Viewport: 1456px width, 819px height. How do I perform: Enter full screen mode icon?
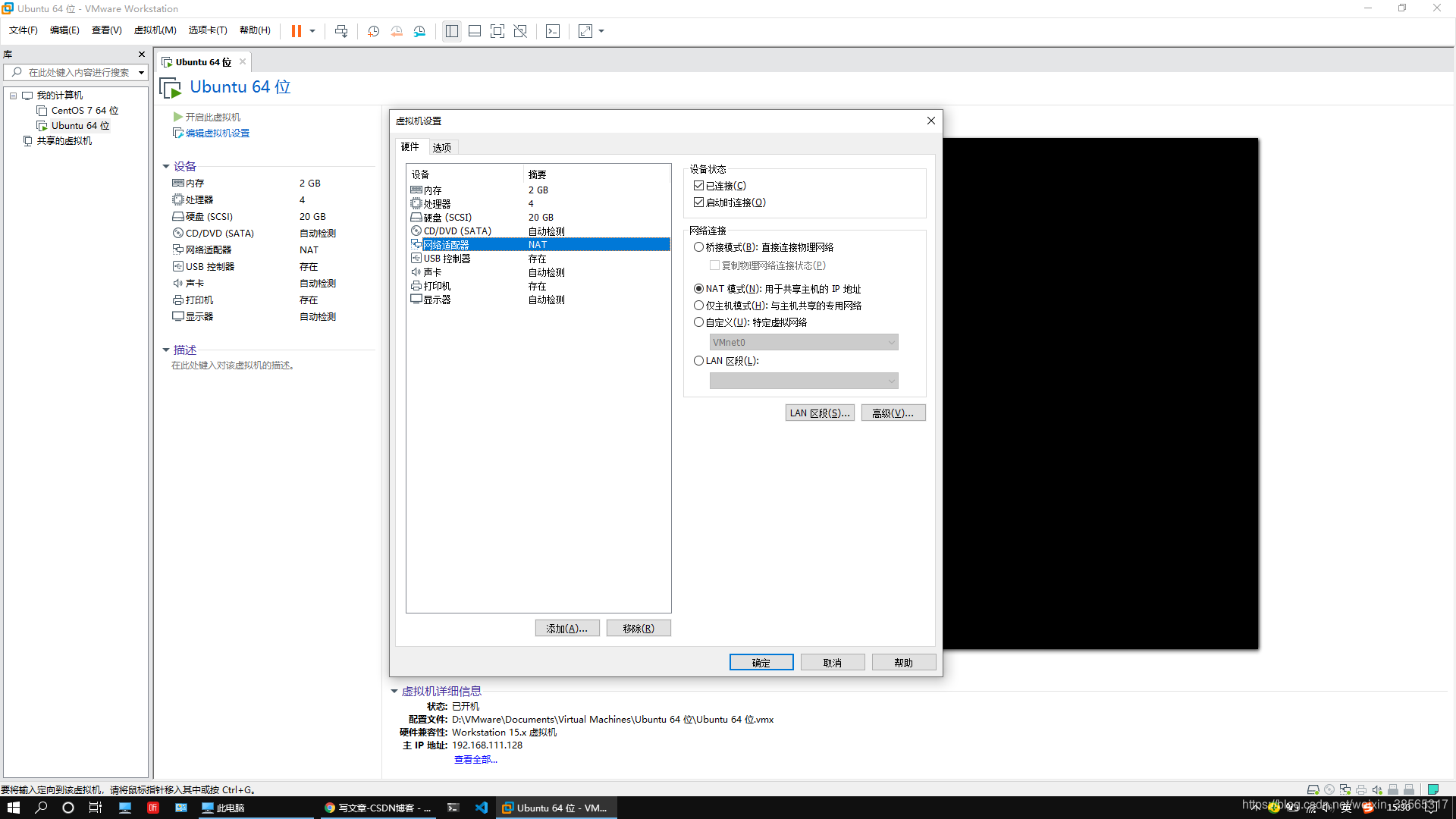click(x=497, y=31)
